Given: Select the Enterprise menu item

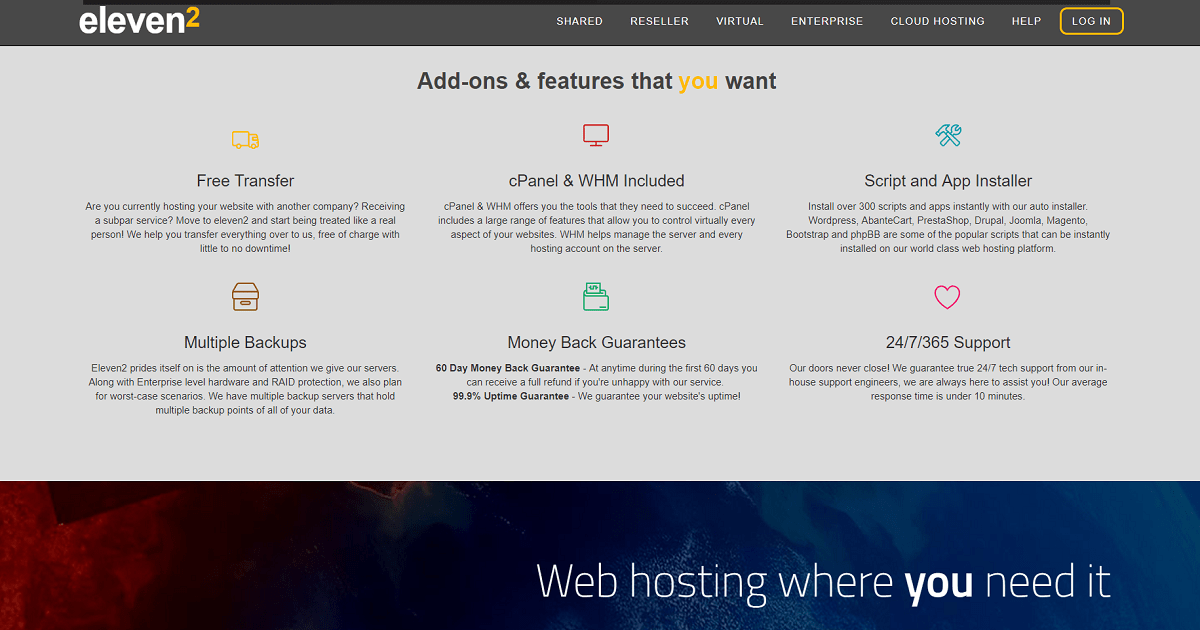Looking at the screenshot, I should [827, 21].
